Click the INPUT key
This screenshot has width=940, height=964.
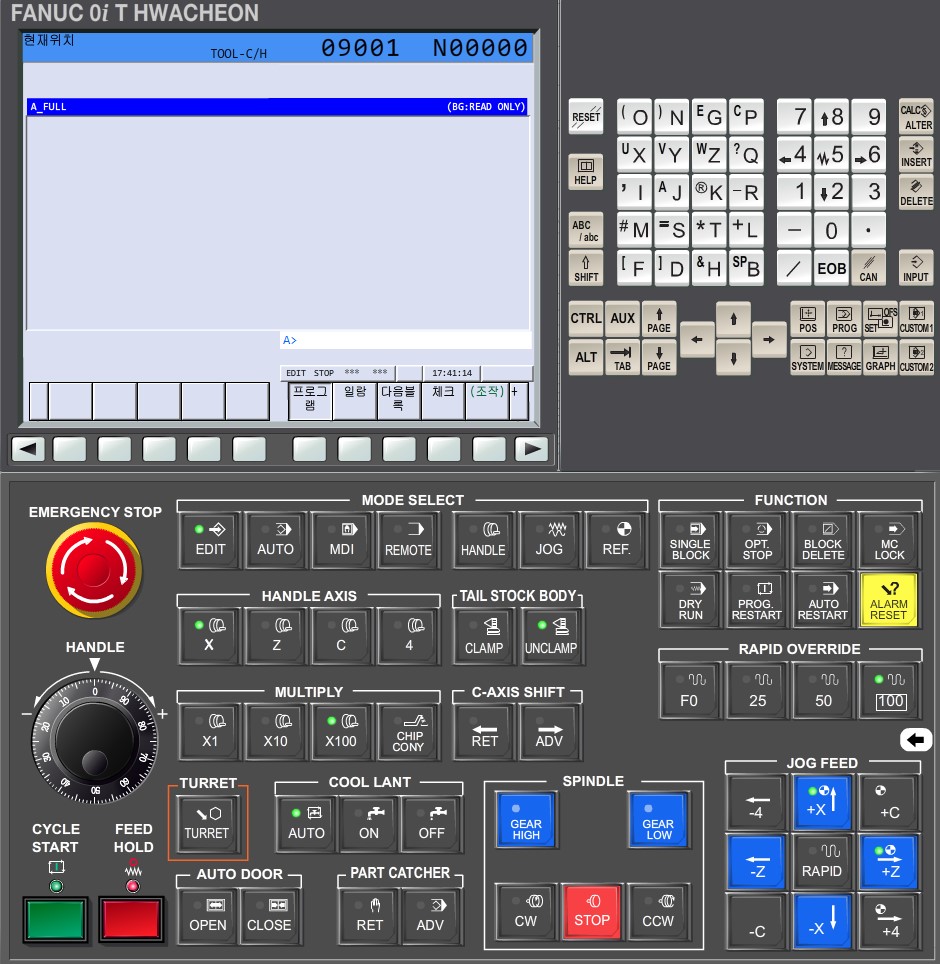pyautogui.click(x=916, y=268)
